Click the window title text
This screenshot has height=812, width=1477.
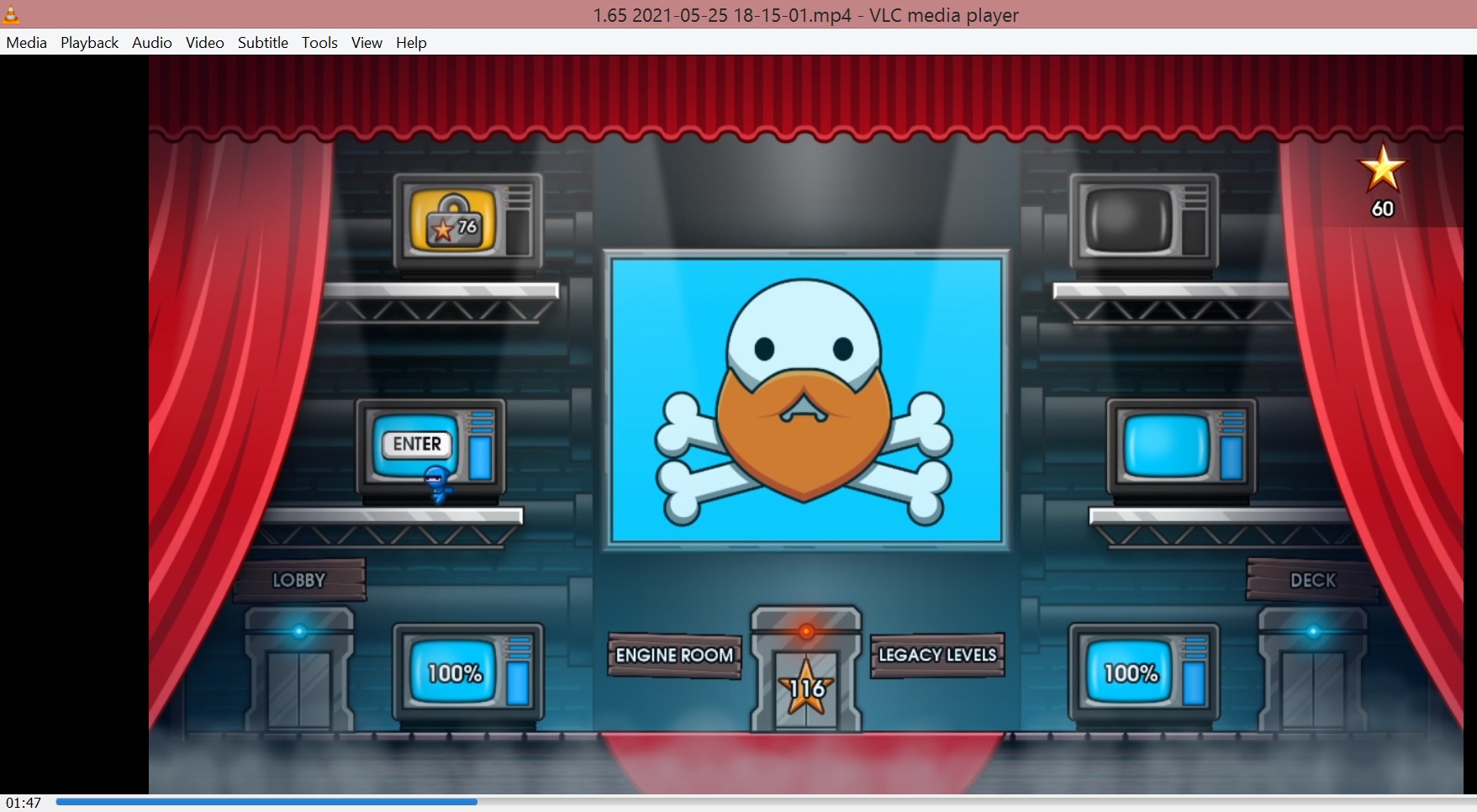[x=805, y=15]
